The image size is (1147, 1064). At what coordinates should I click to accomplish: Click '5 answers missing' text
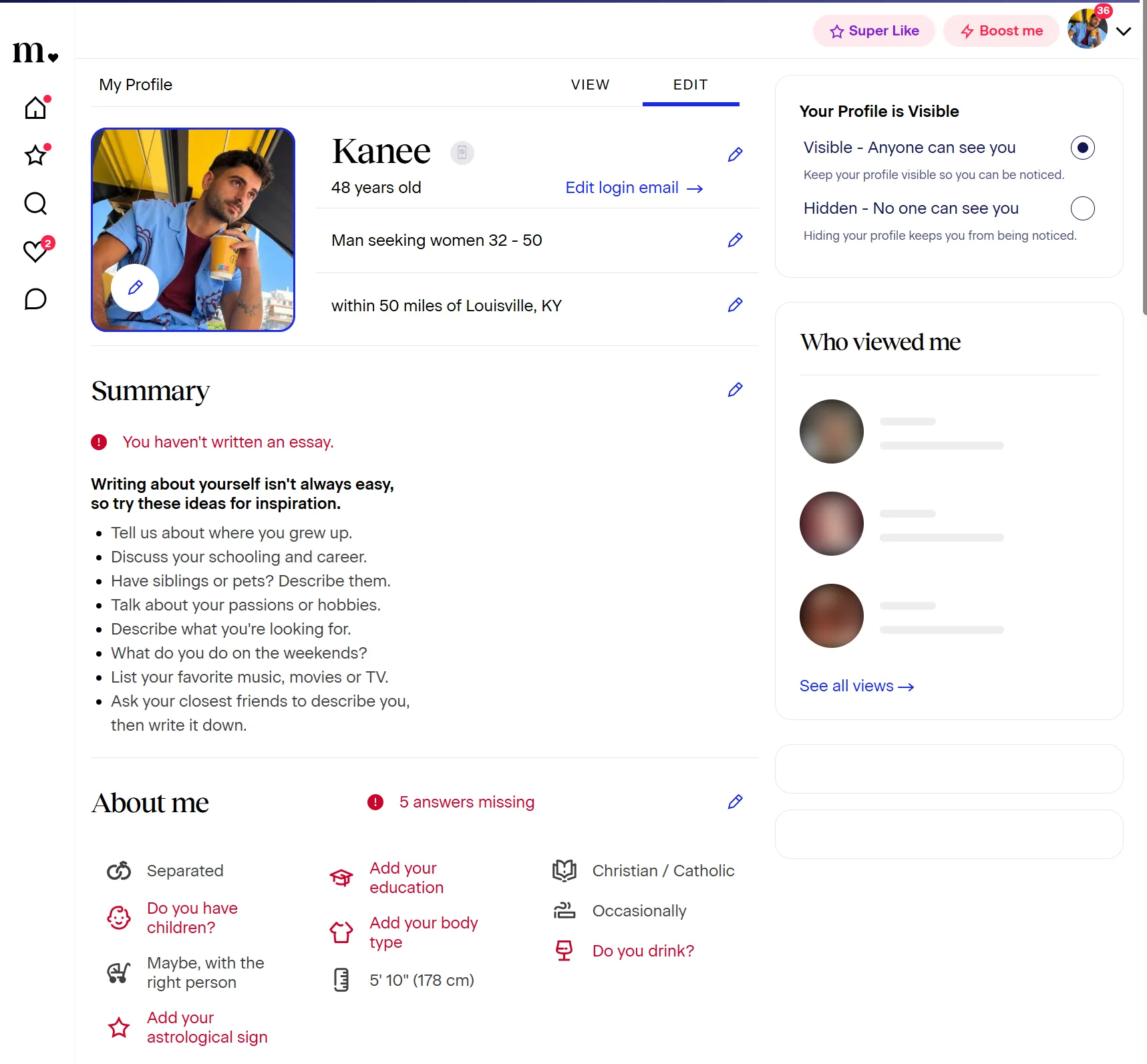(x=466, y=802)
